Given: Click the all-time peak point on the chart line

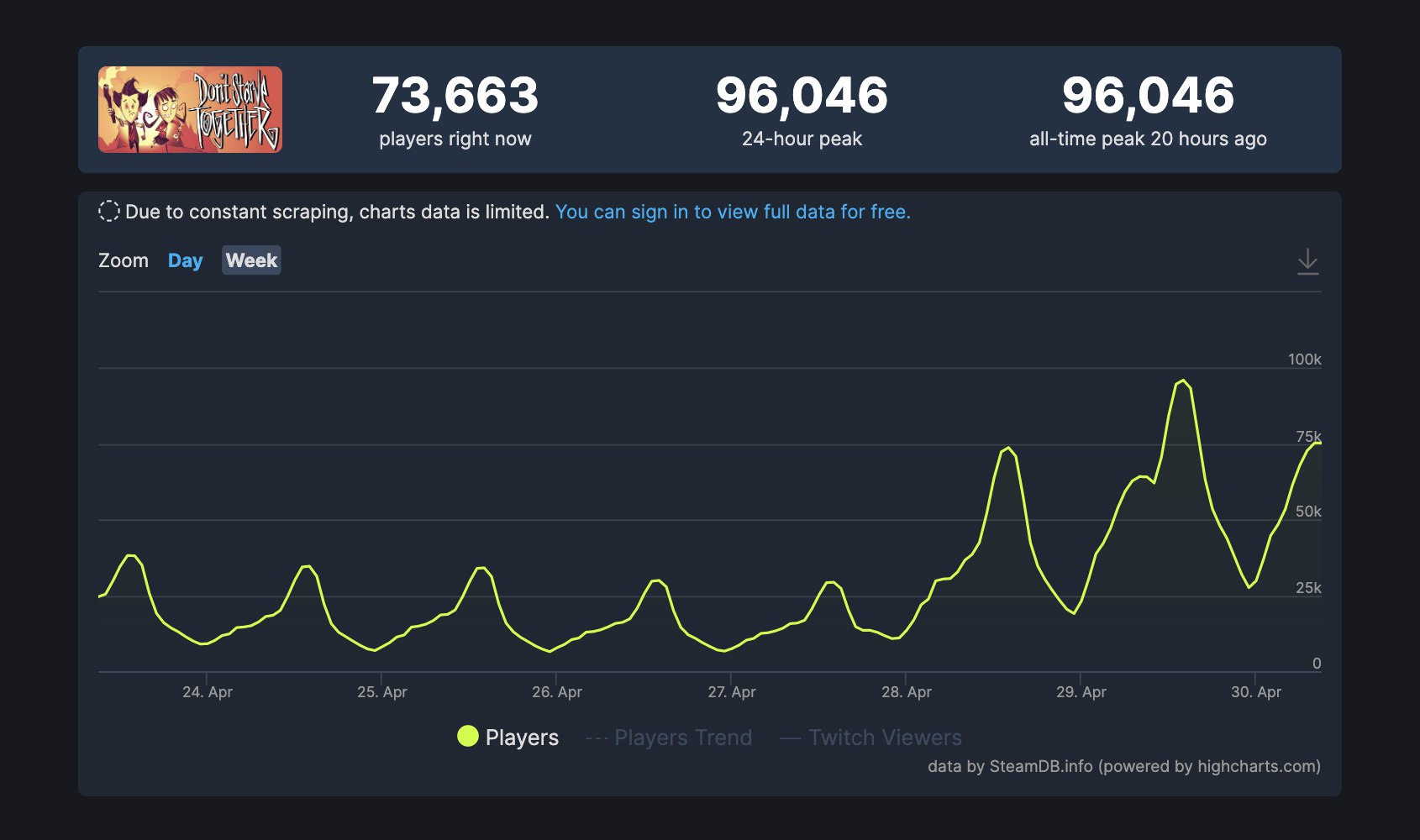Looking at the screenshot, I should tap(1183, 381).
